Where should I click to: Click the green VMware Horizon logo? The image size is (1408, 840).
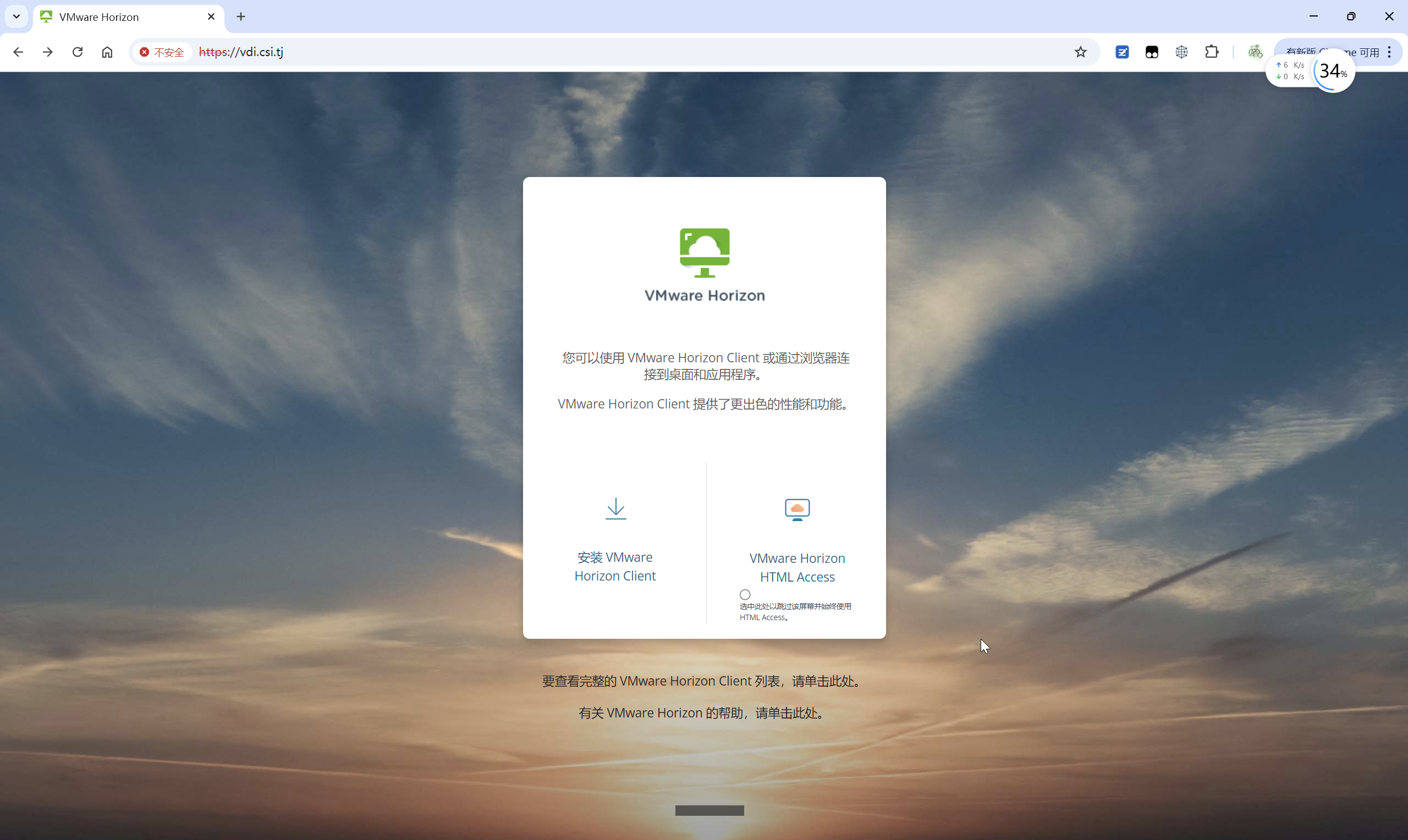coord(705,252)
